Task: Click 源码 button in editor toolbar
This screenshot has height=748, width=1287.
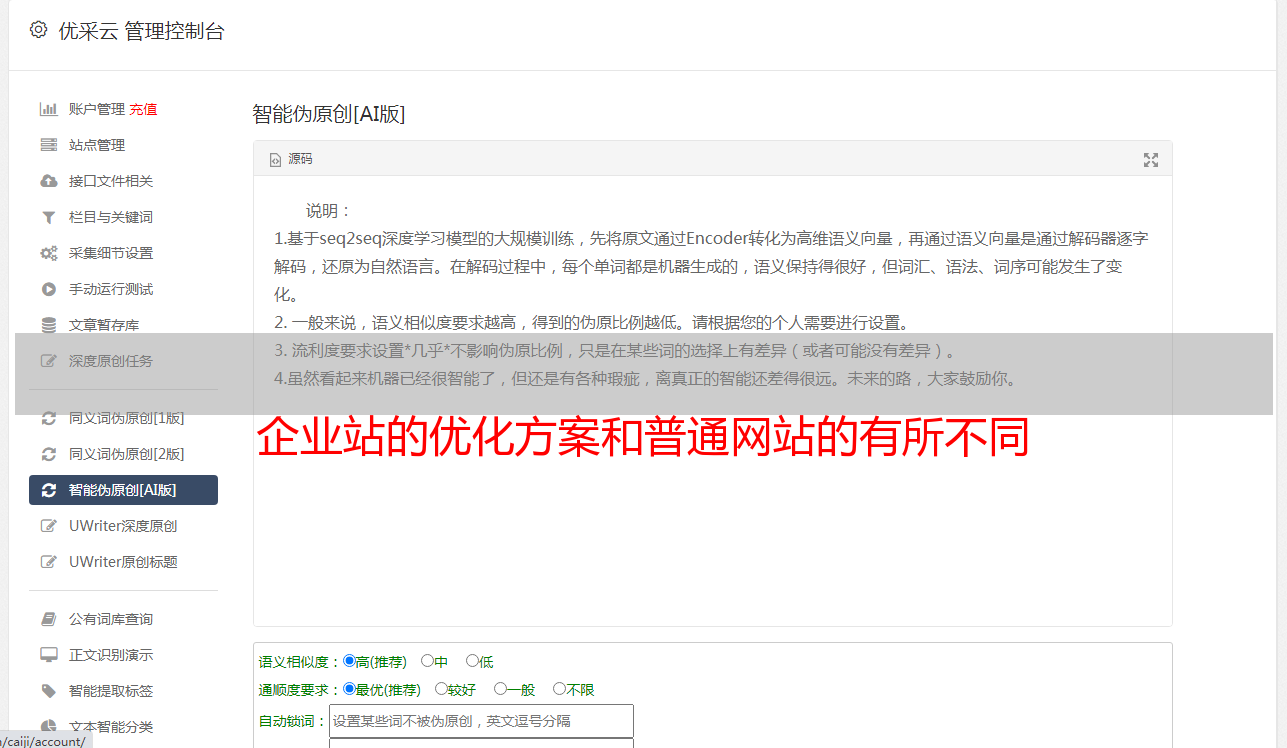Action: [x=291, y=159]
